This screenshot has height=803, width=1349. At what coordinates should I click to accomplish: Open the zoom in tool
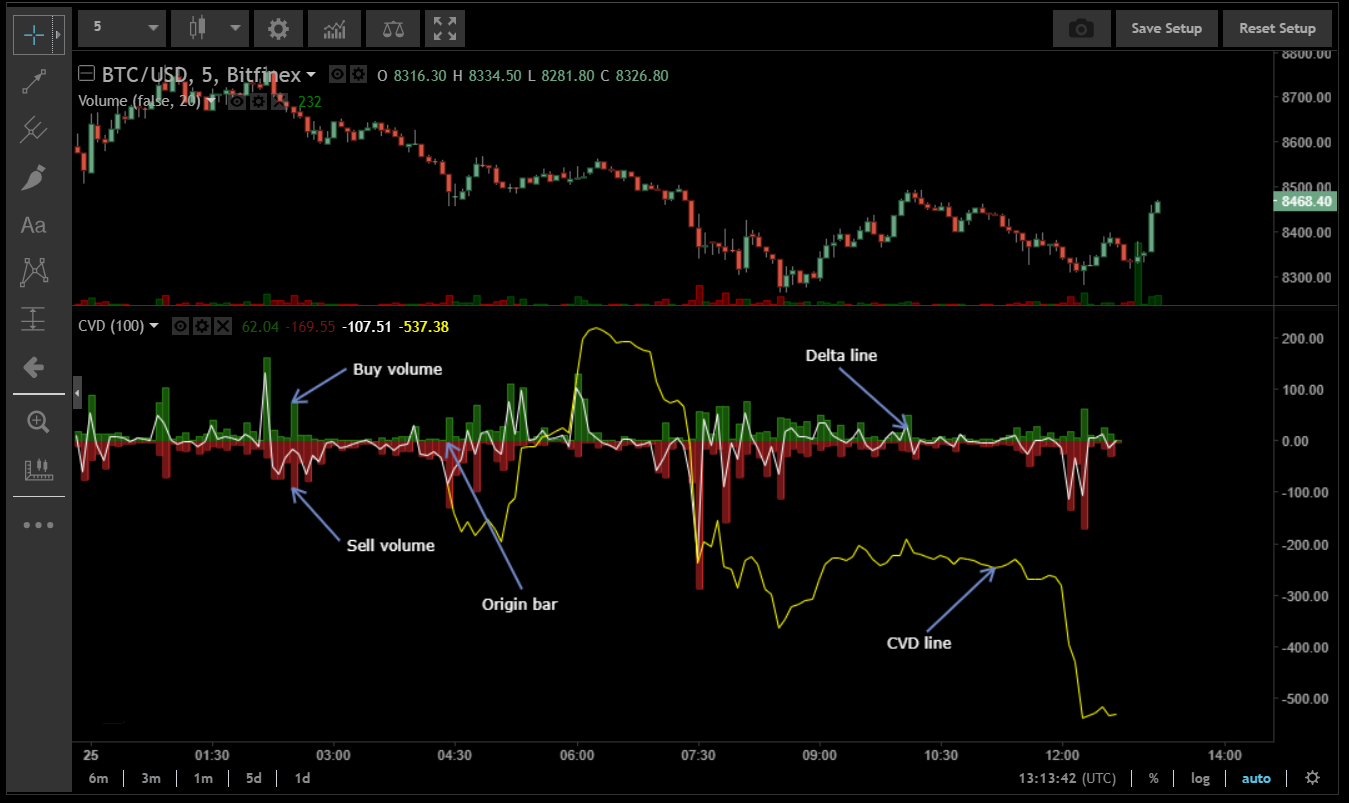[37, 421]
